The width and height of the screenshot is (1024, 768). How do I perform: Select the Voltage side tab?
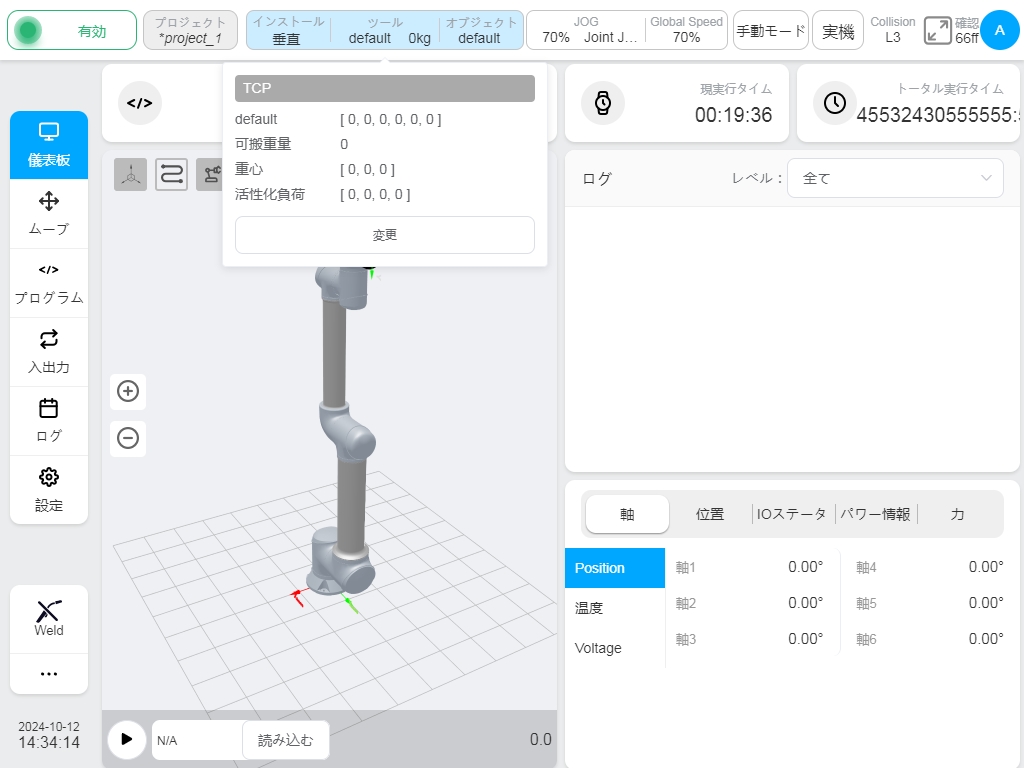coord(615,648)
